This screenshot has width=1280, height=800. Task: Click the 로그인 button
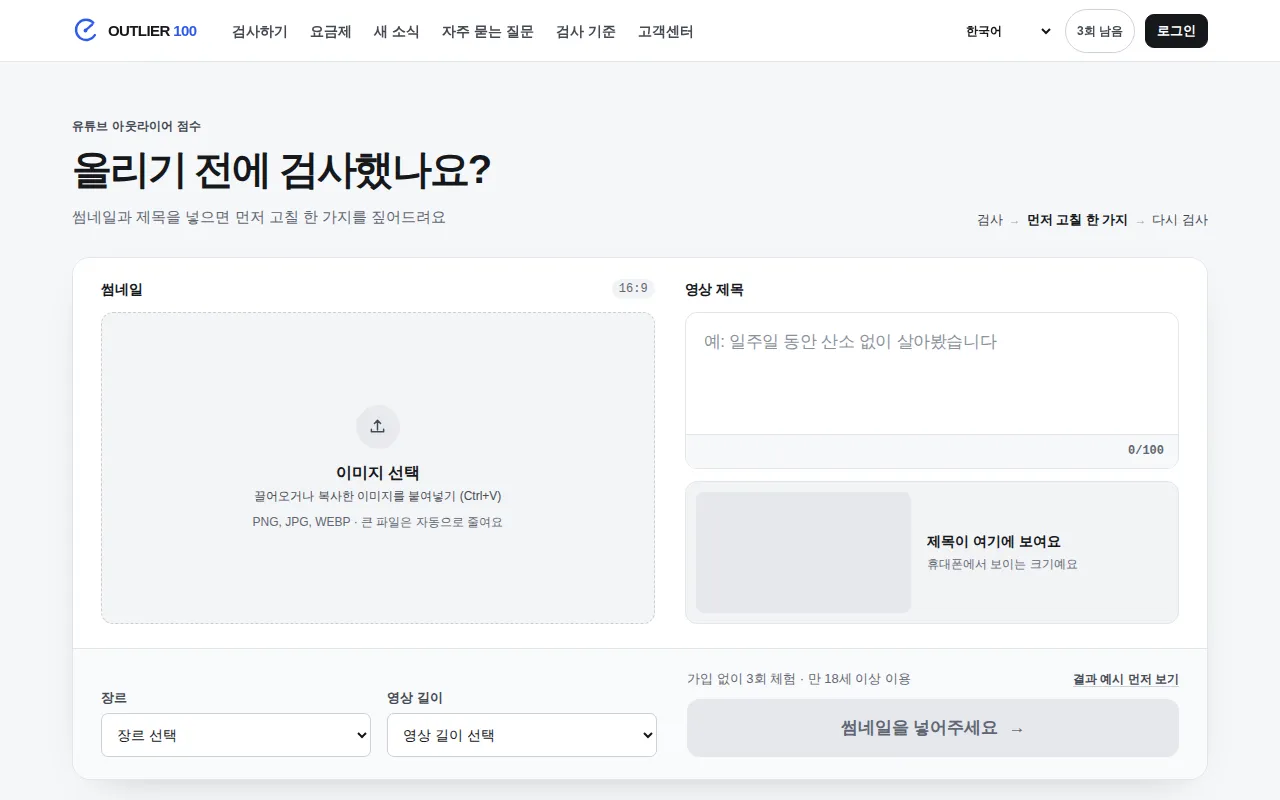click(x=1176, y=31)
